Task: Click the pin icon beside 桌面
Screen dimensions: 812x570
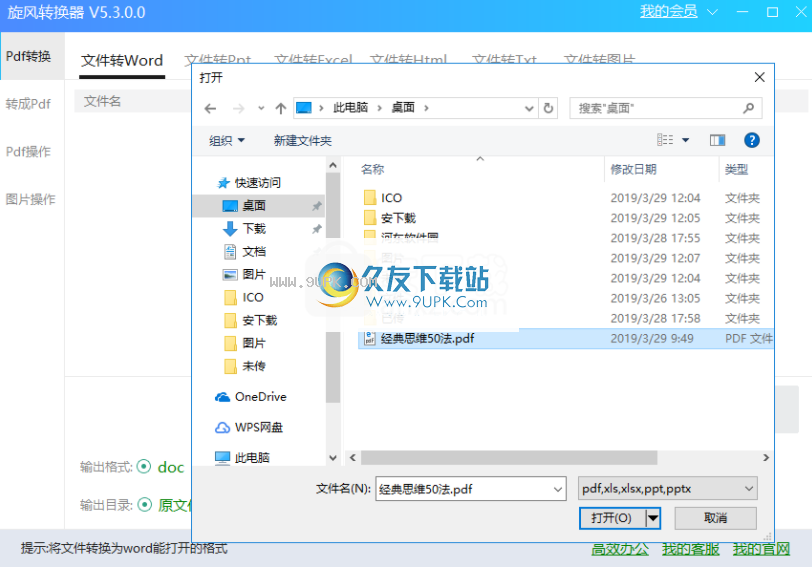Action: click(316, 206)
